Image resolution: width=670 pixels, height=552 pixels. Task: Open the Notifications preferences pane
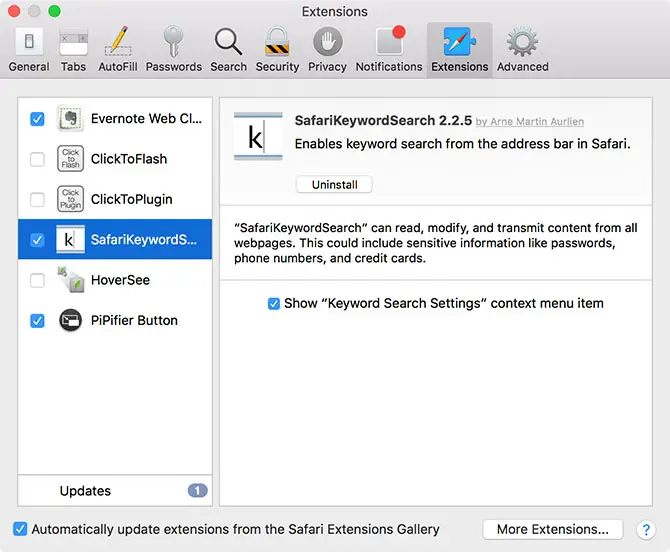(x=389, y=50)
